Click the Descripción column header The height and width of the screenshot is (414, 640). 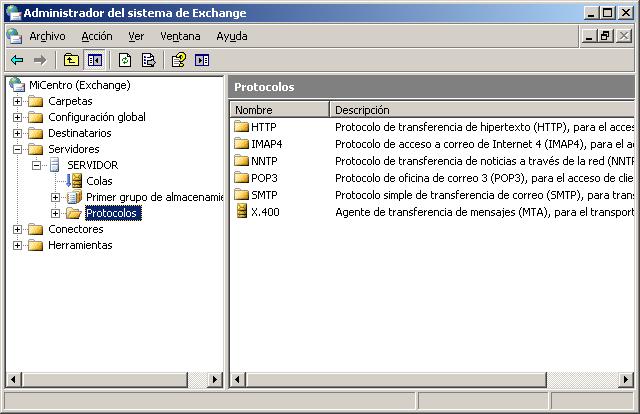pos(480,109)
